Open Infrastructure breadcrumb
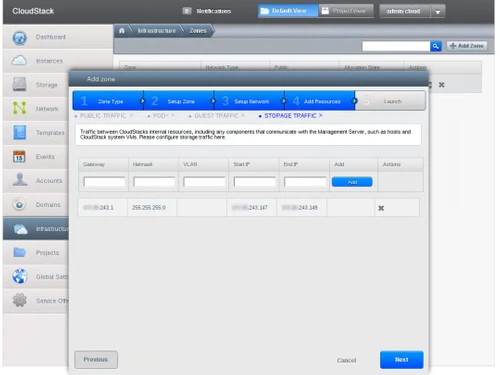This screenshot has height=375, width=500. [157, 31]
